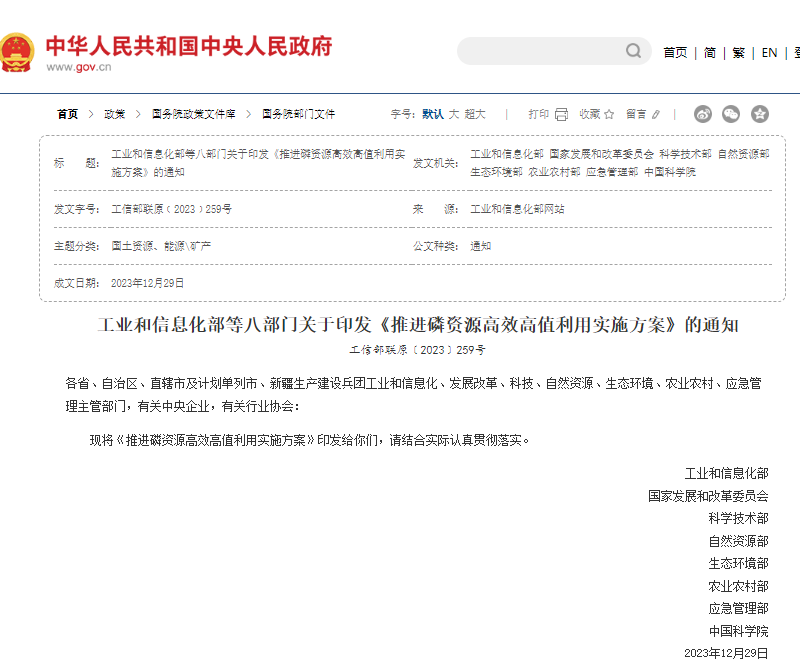The height and width of the screenshot is (662, 800).
Task: Switch to simplified Chinese 简
Action: point(709,53)
